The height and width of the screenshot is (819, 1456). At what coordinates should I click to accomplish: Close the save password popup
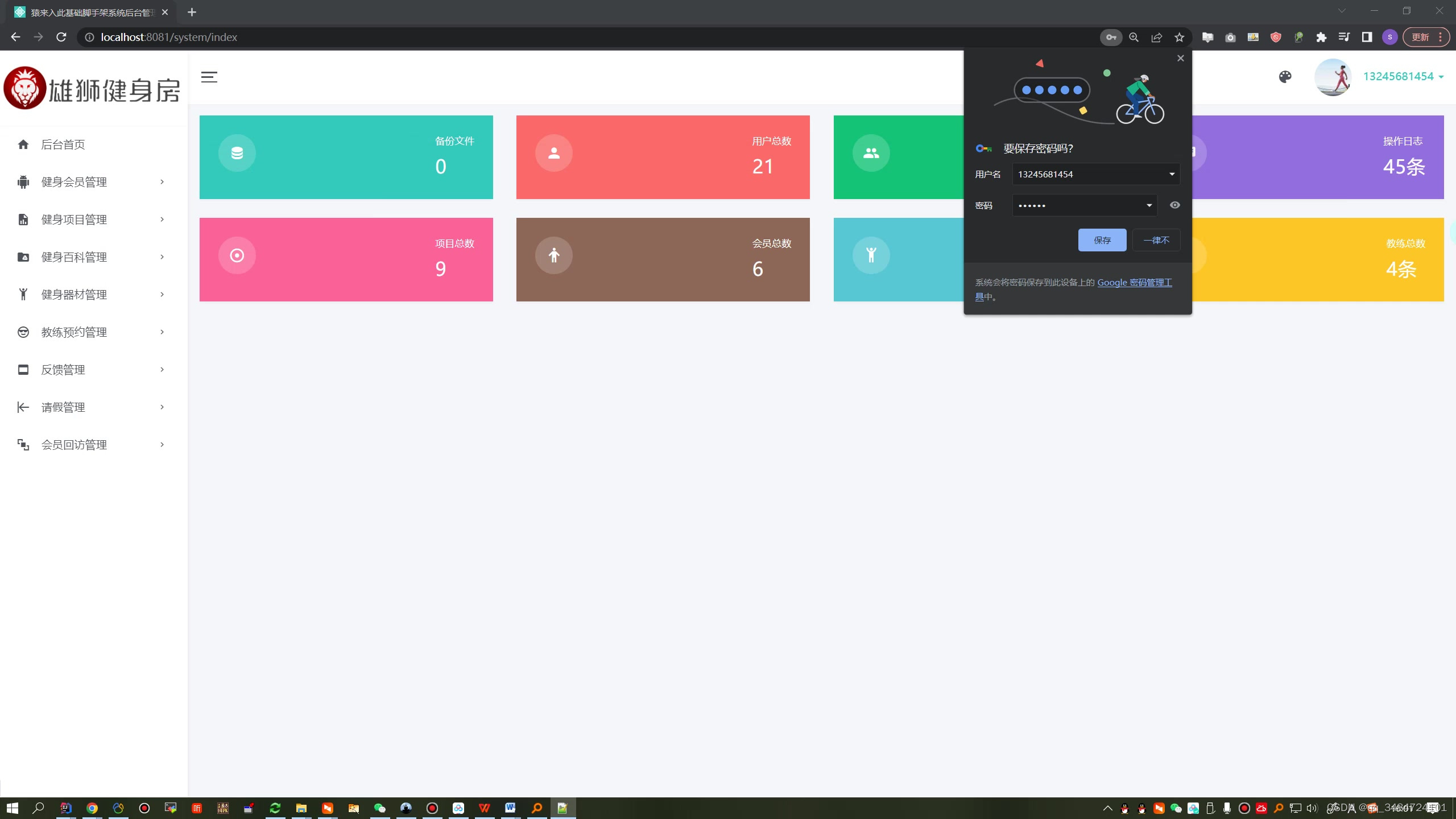point(1180,59)
